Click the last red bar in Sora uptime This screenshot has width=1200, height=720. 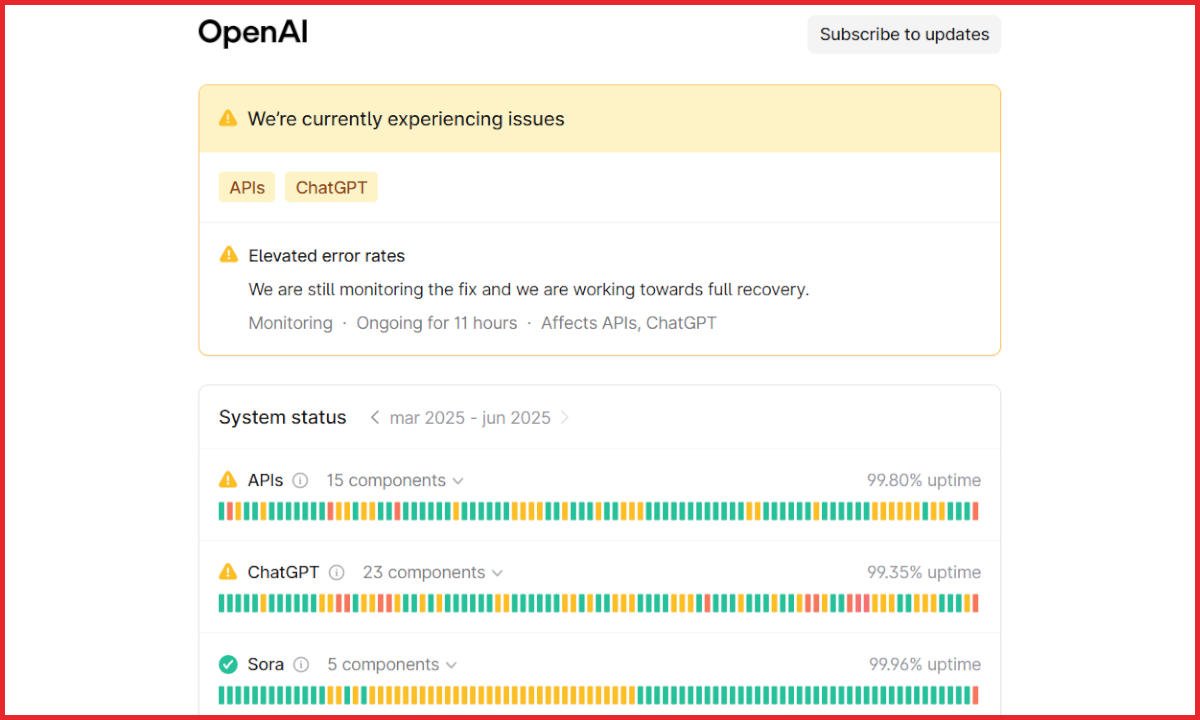coord(975,695)
